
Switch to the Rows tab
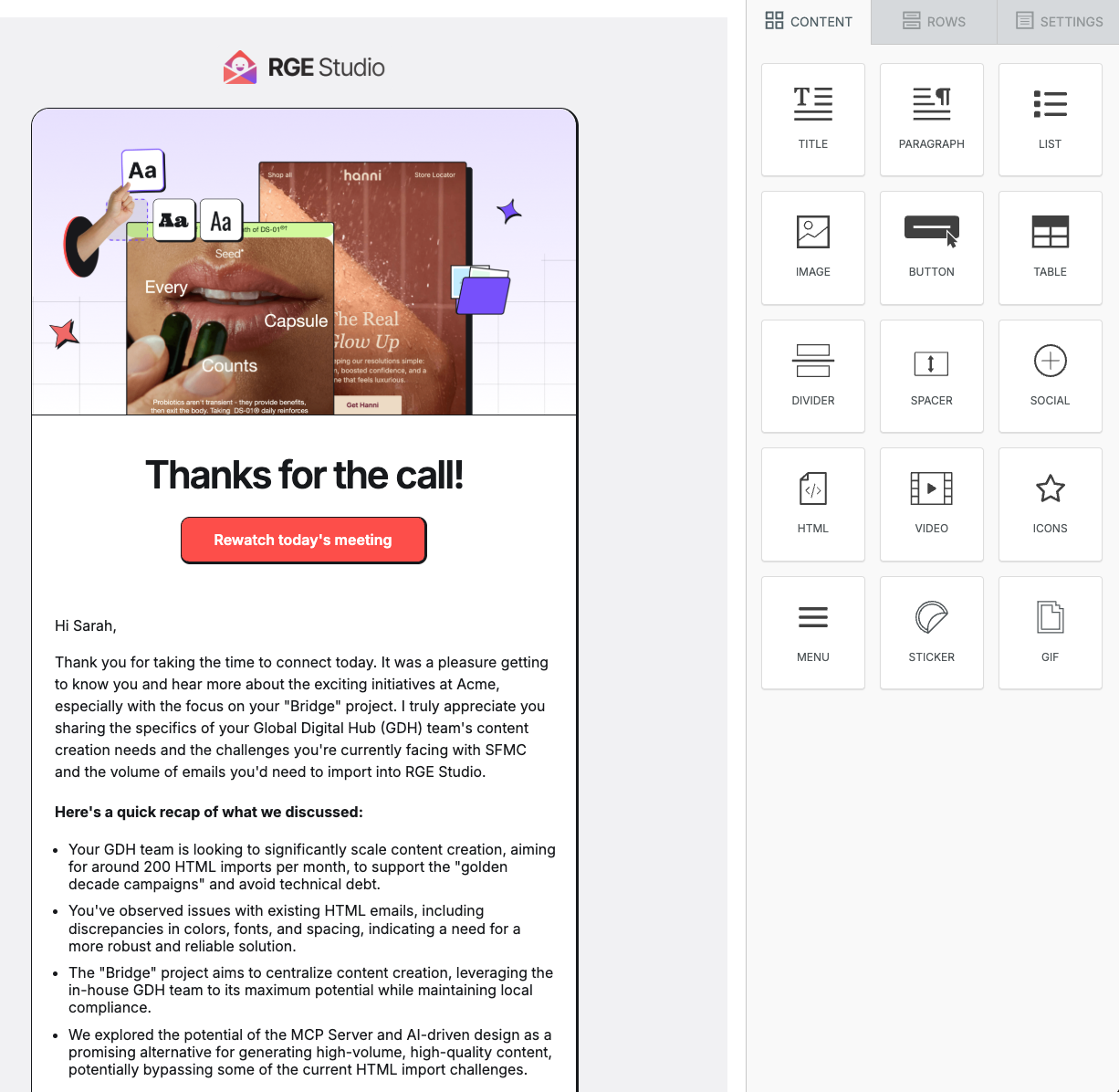point(934,21)
